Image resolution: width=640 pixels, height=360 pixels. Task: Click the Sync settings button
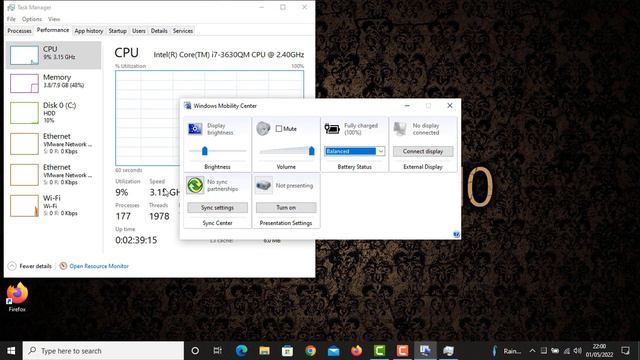[218, 208]
